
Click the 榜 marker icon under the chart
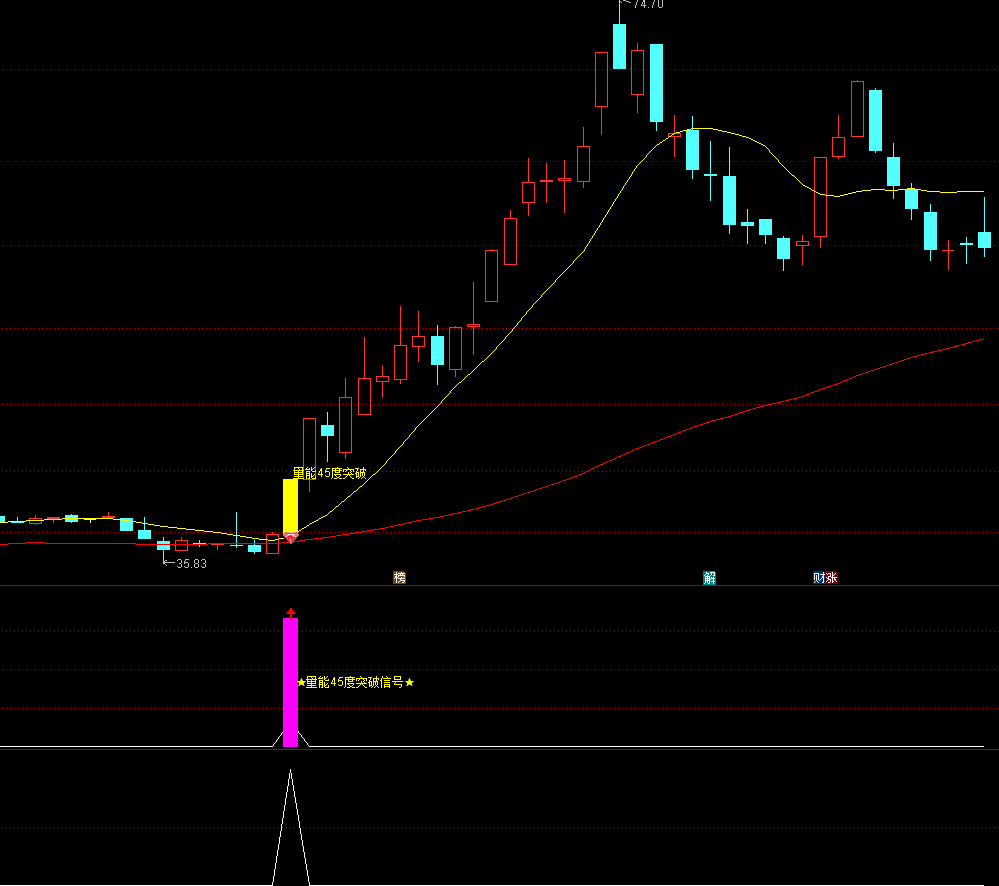pyautogui.click(x=400, y=578)
